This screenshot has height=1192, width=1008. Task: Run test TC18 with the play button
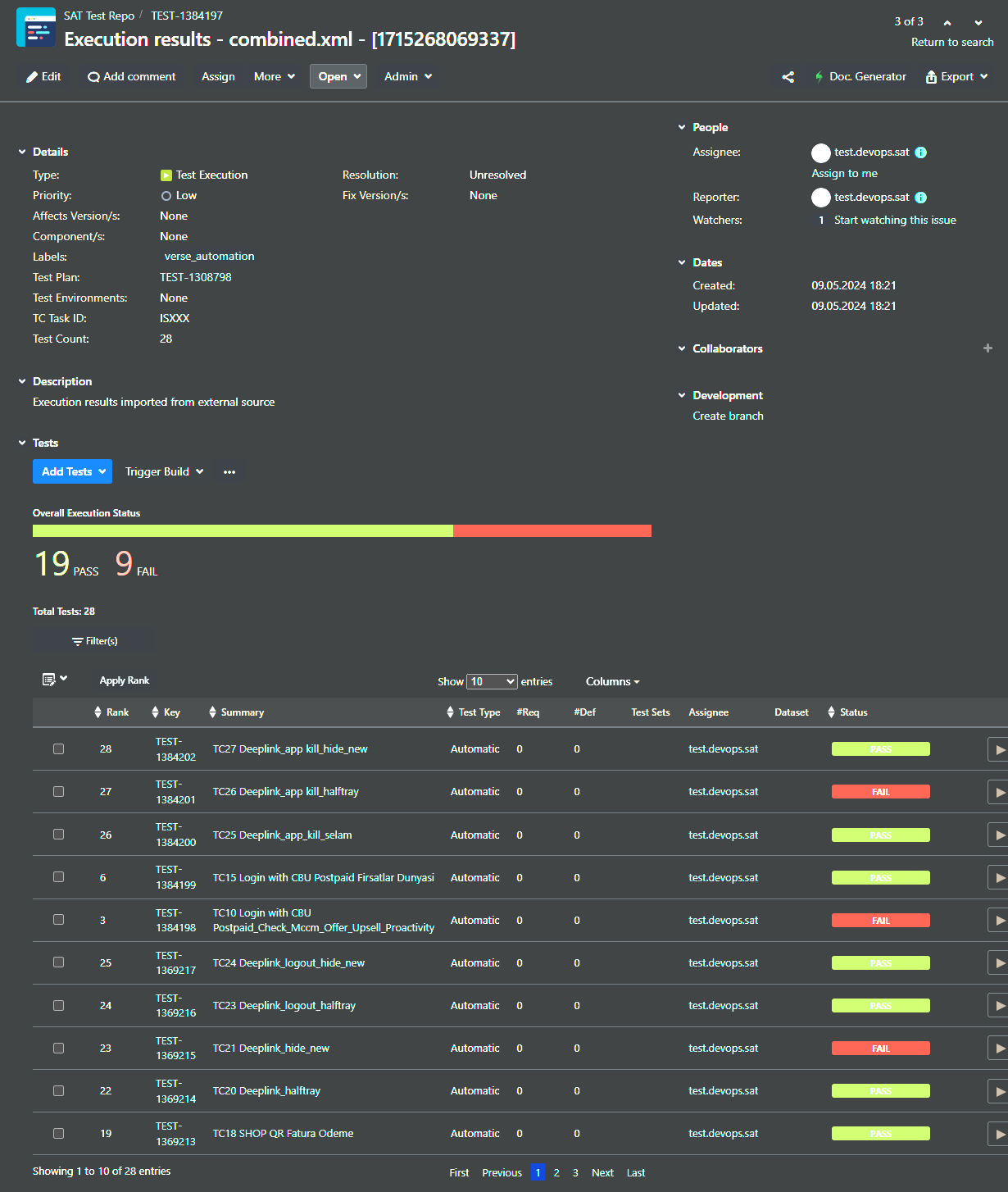(998, 1134)
